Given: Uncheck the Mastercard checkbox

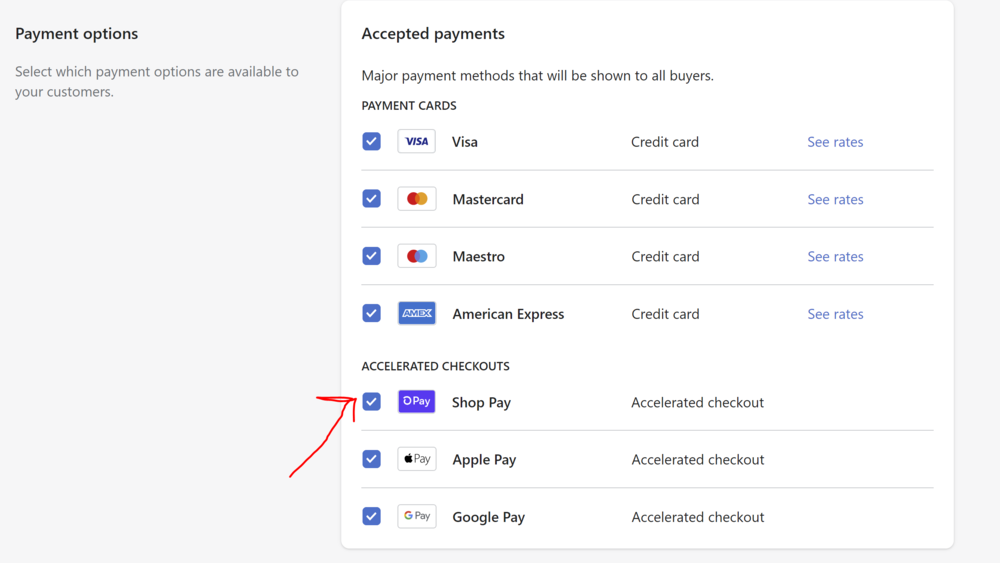Looking at the screenshot, I should tap(371, 199).
